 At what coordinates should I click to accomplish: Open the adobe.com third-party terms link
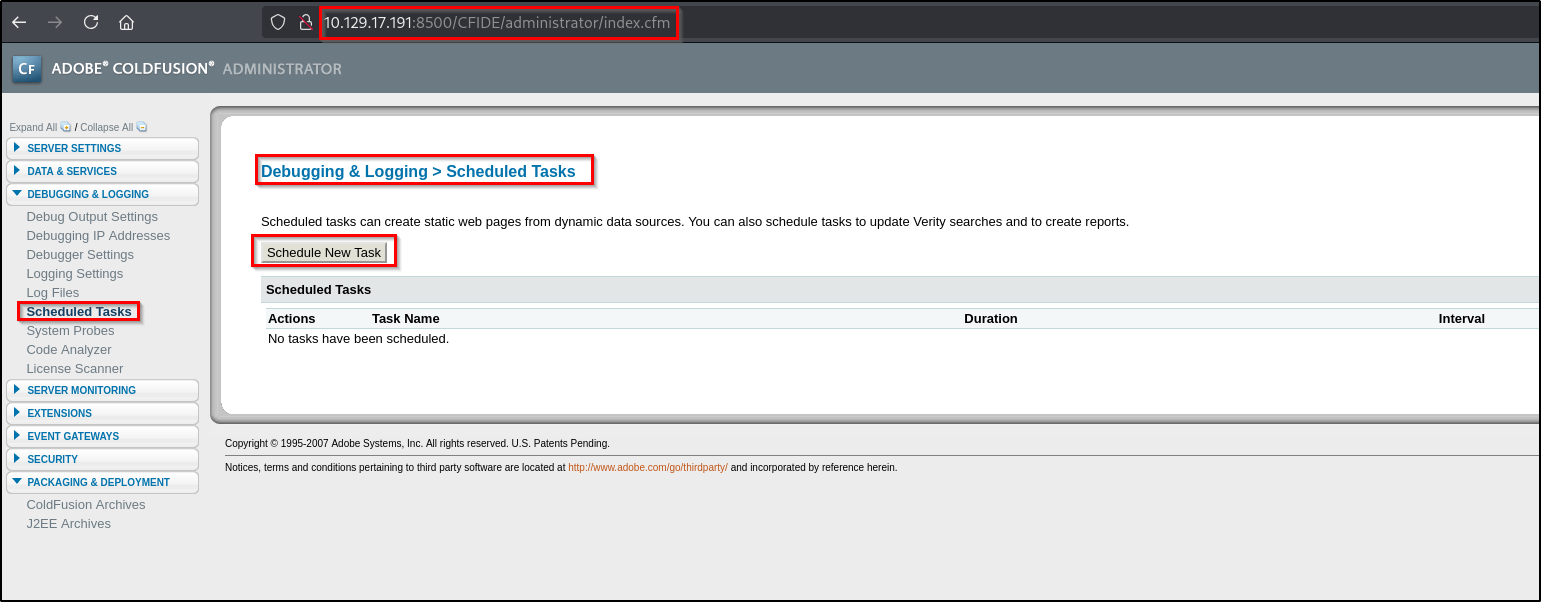(x=647, y=466)
